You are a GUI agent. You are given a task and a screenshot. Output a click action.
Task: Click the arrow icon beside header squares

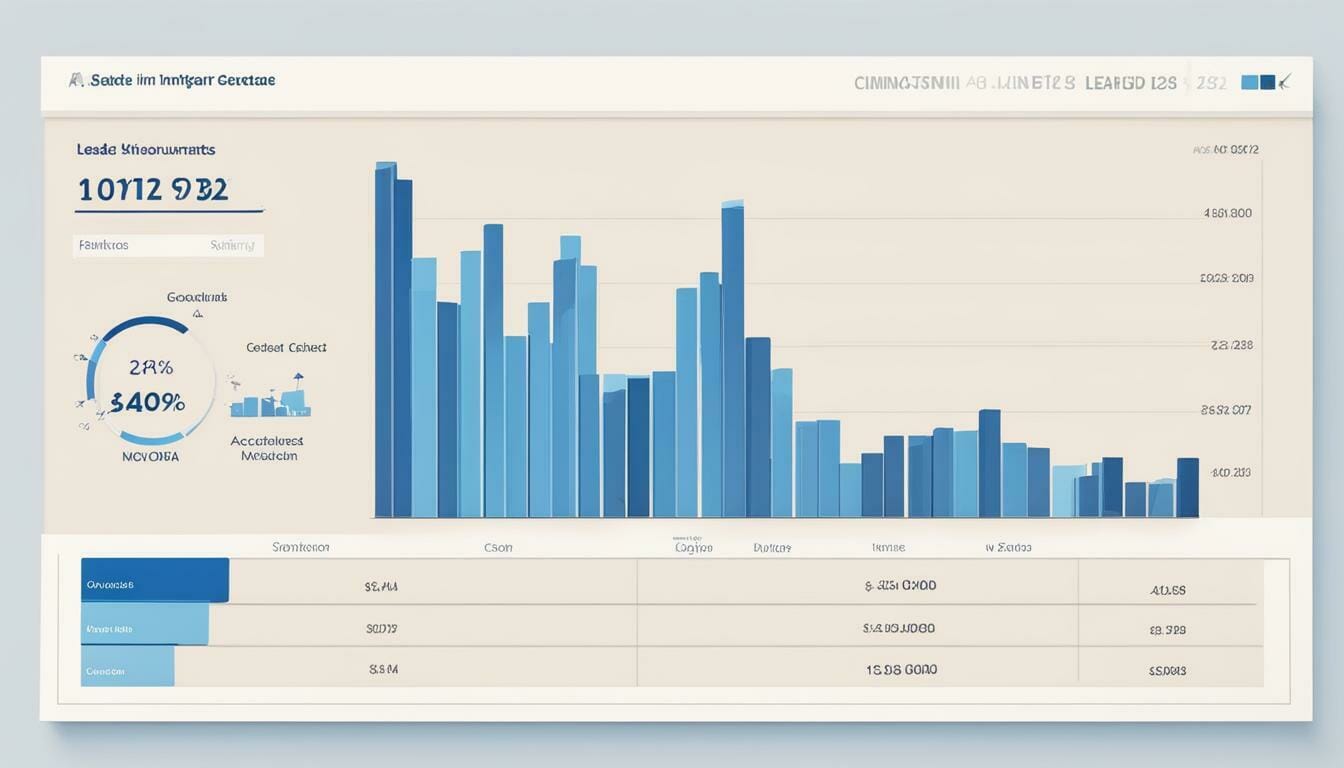tap(1284, 81)
